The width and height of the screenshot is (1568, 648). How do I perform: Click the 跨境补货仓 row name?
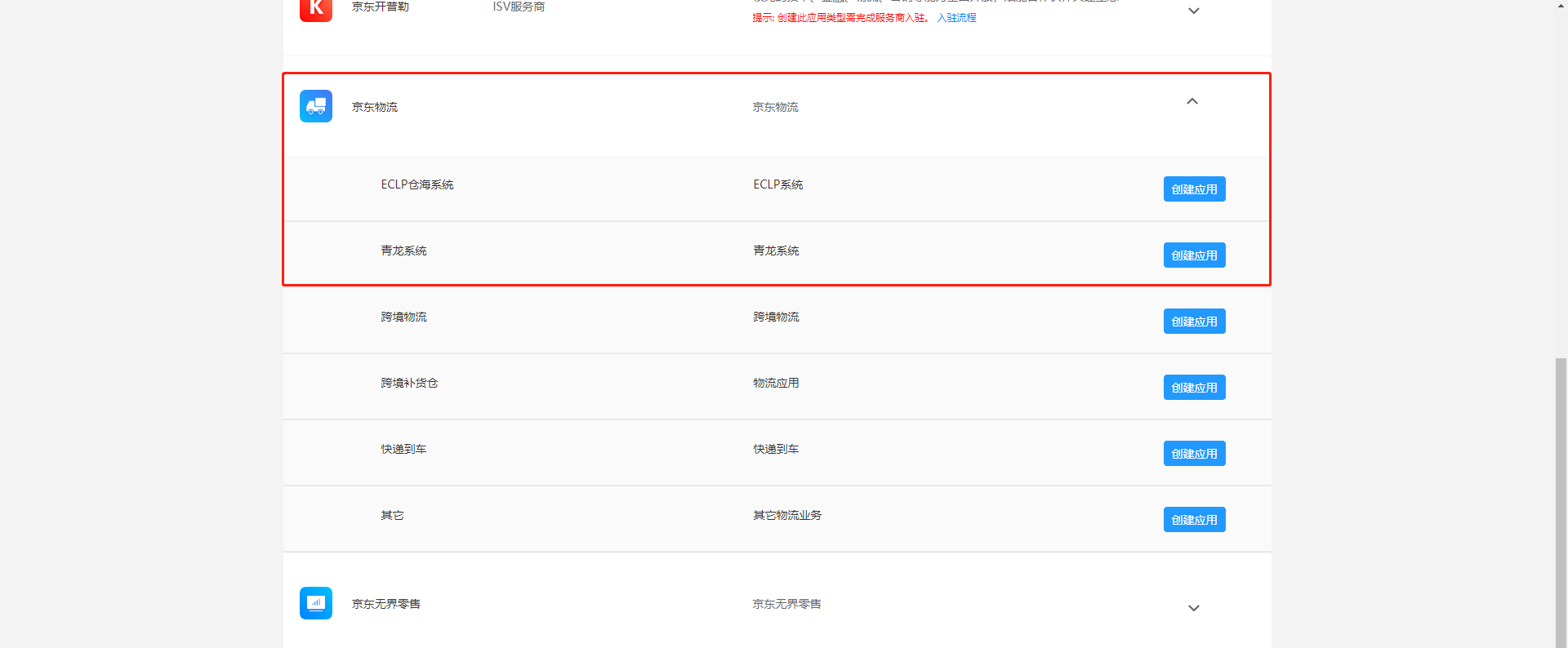point(409,383)
